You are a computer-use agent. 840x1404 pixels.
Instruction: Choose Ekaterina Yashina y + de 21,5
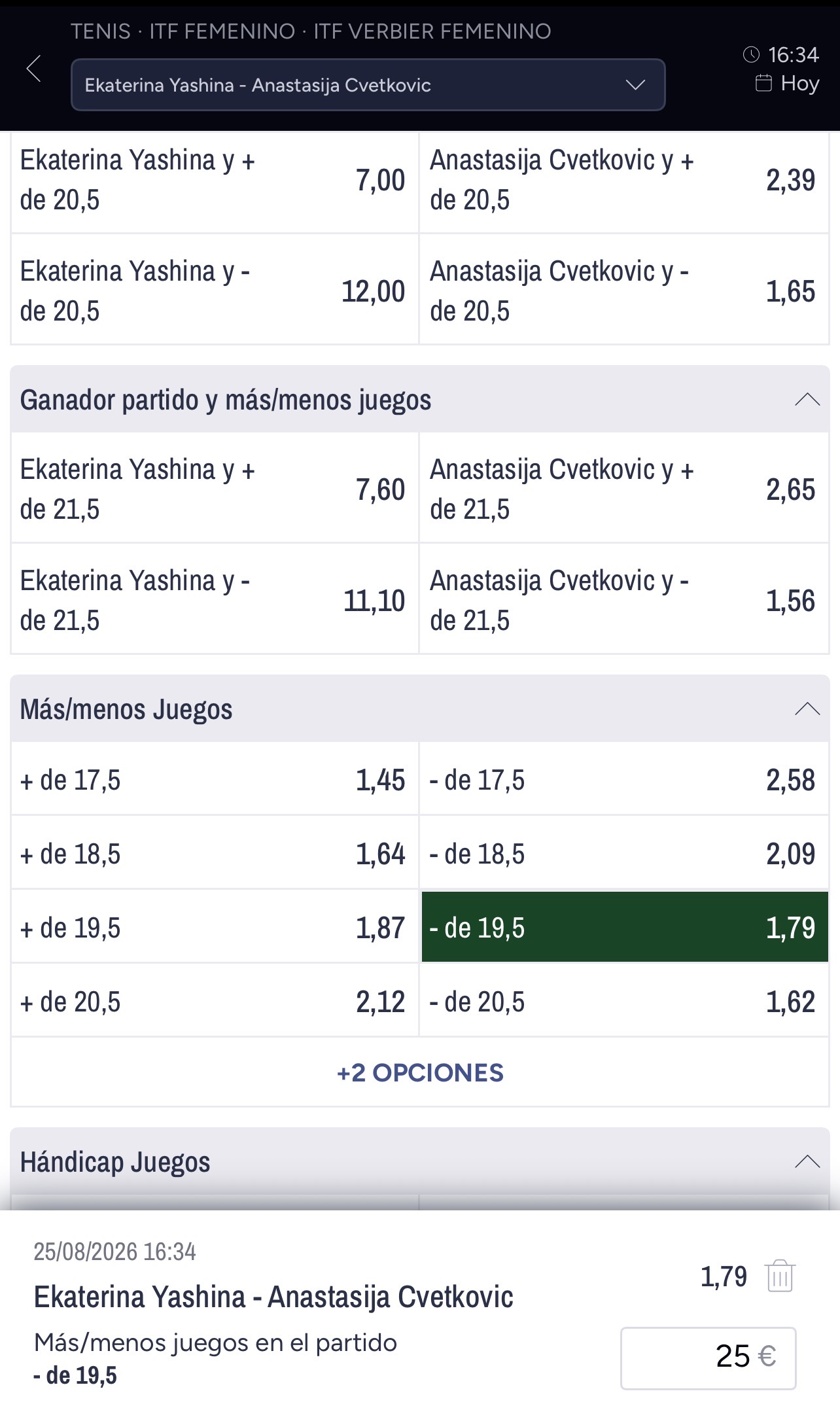[215, 489]
